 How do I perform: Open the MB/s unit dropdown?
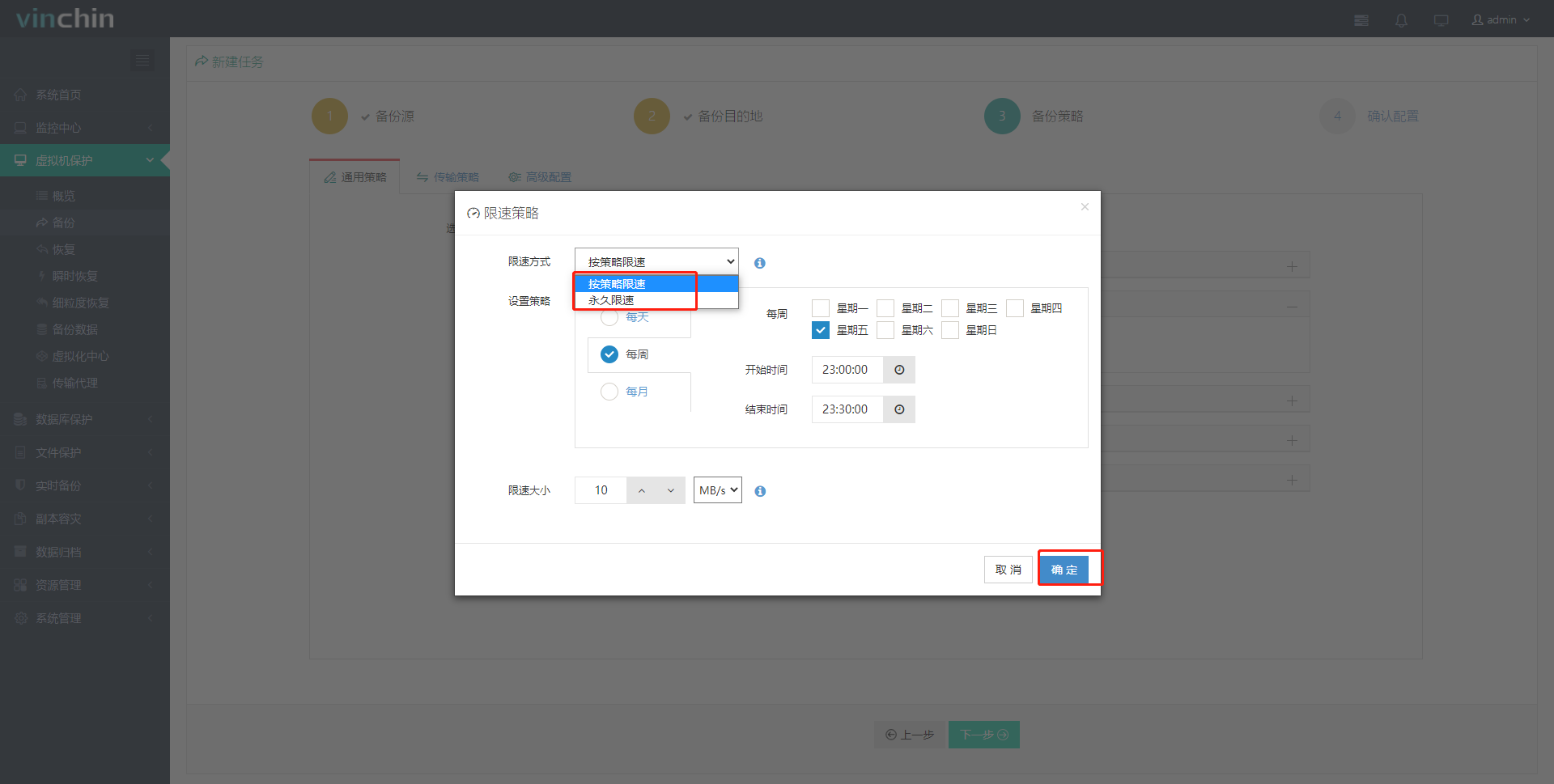point(718,490)
